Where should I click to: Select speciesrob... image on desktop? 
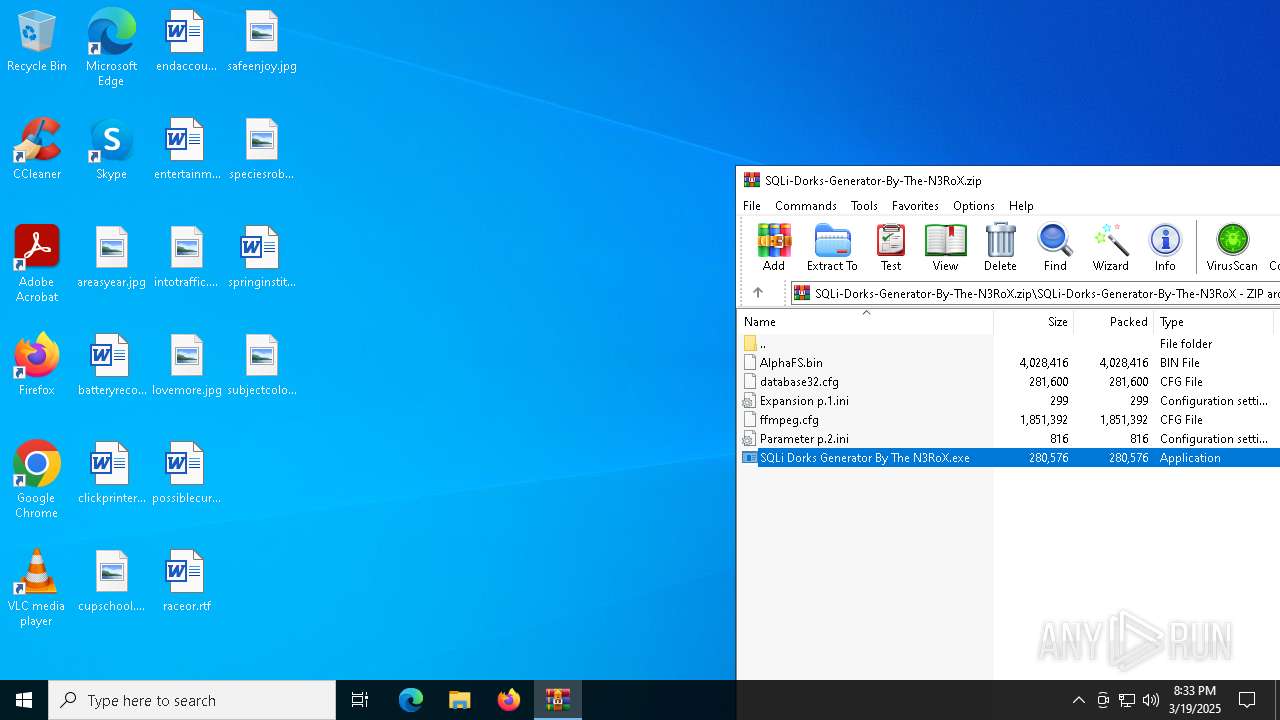pos(262,149)
